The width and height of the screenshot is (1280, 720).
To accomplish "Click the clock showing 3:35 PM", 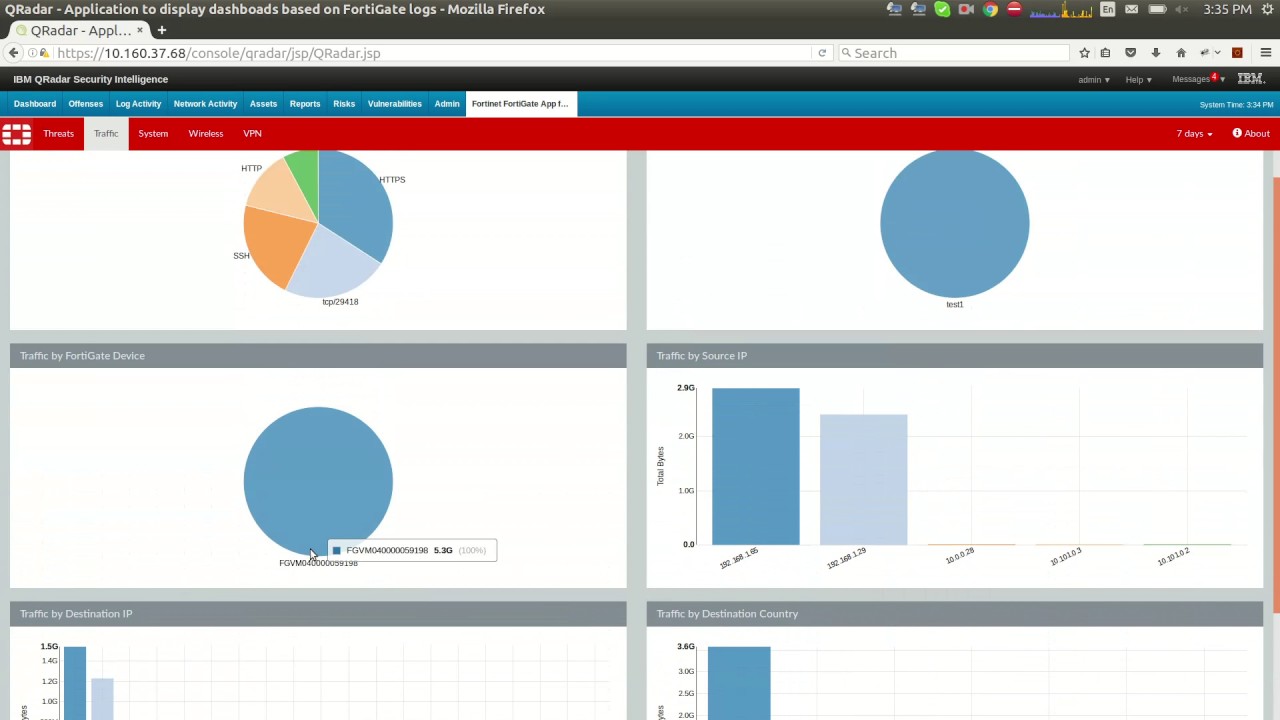I will click(x=1227, y=9).
